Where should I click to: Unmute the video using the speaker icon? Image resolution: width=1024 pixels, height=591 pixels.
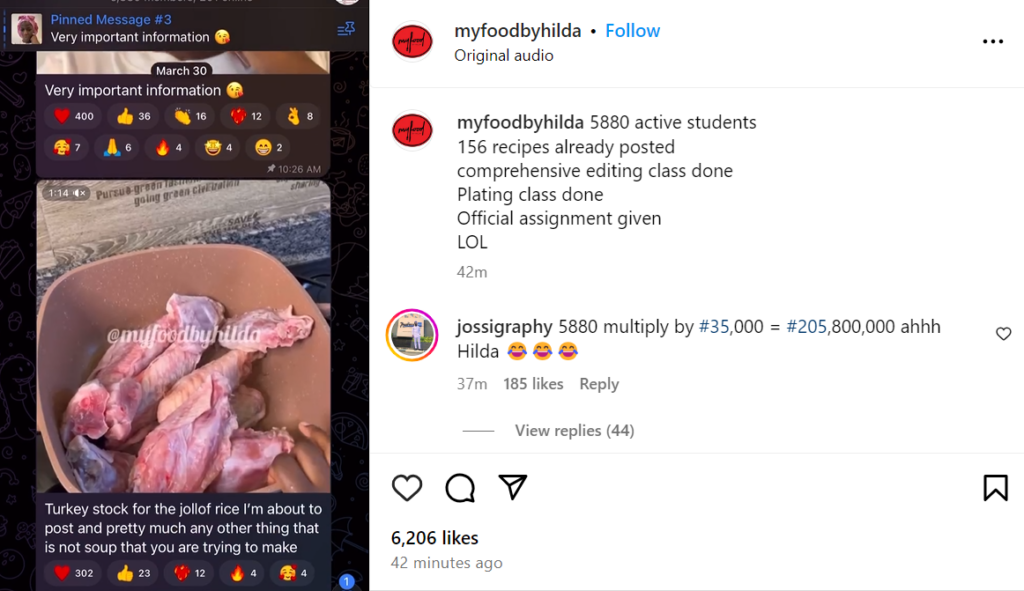click(x=81, y=193)
